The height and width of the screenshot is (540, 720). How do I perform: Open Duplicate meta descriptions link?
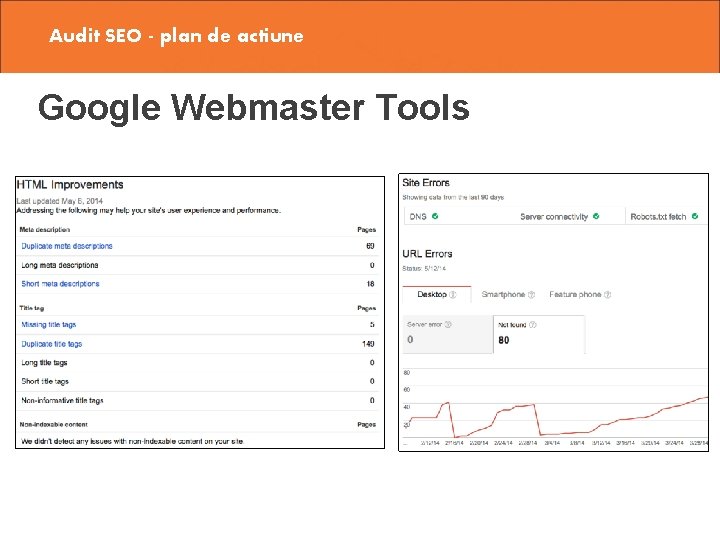coord(67,246)
